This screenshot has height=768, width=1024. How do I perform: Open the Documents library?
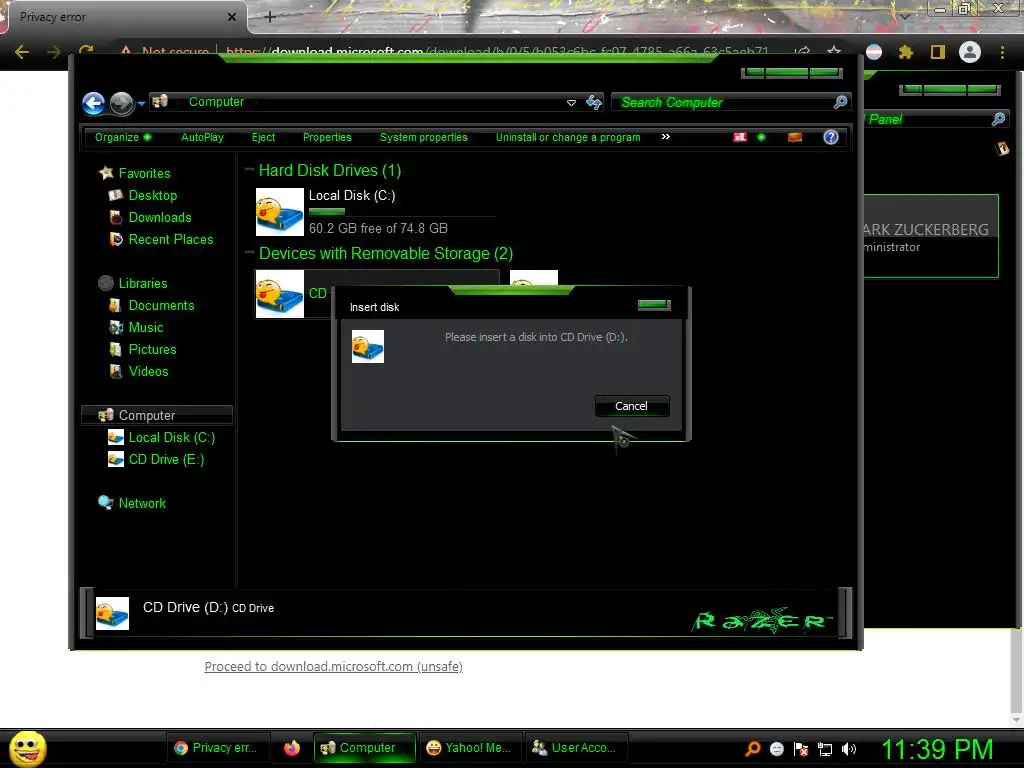[x=161, y=306]
